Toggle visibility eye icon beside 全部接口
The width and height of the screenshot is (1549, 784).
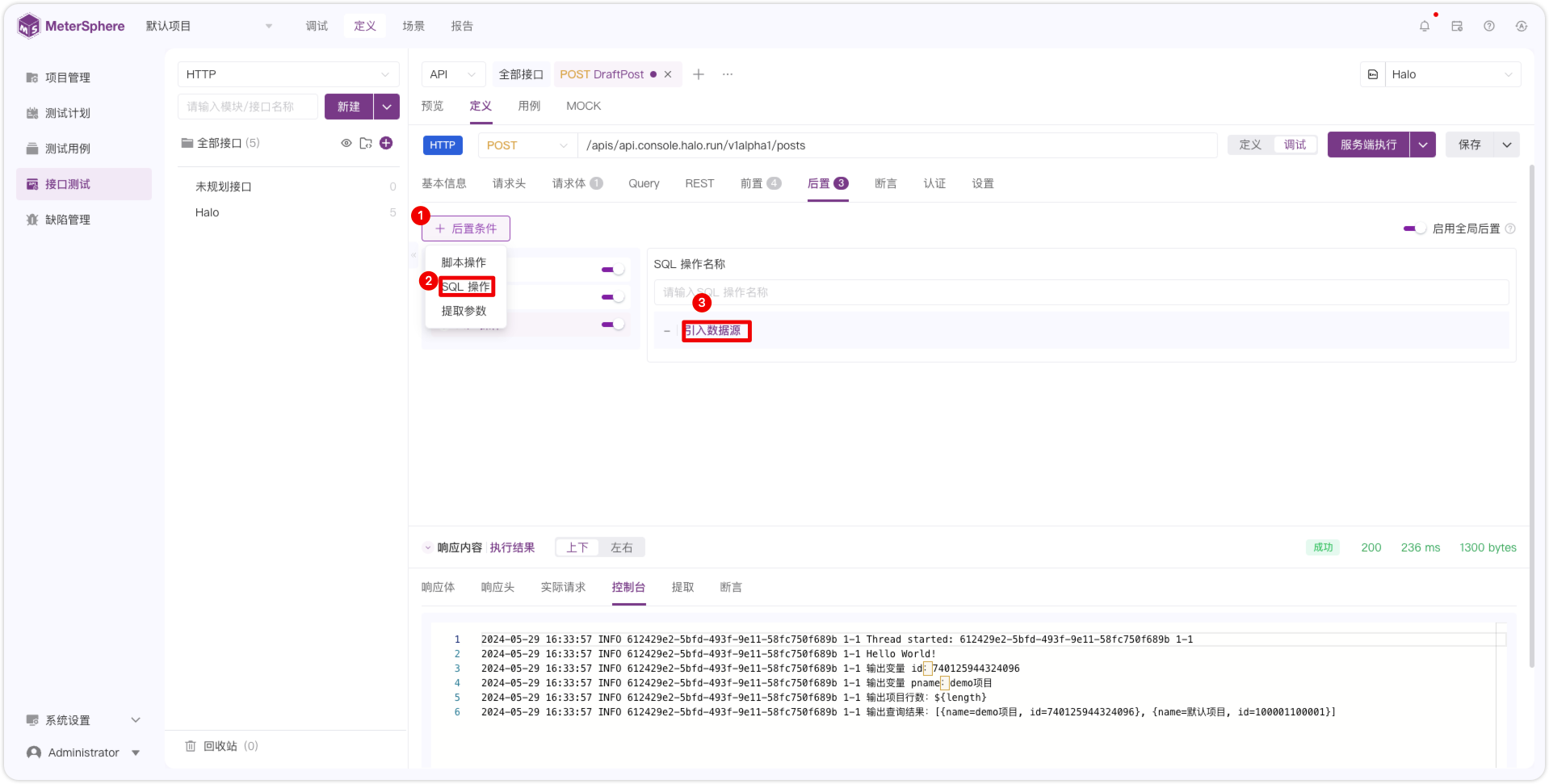[346, 143]
